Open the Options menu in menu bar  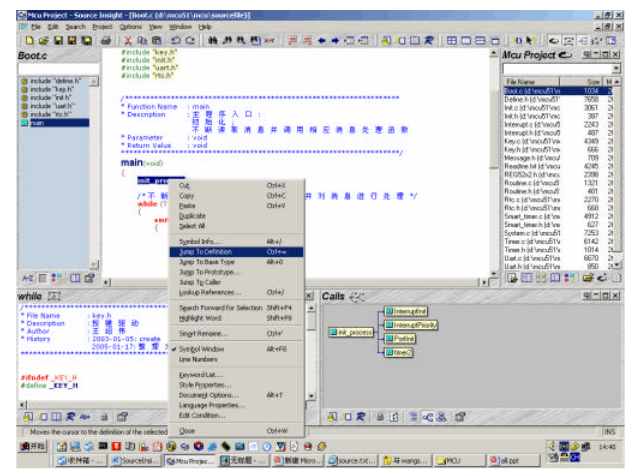click(130, 26)
